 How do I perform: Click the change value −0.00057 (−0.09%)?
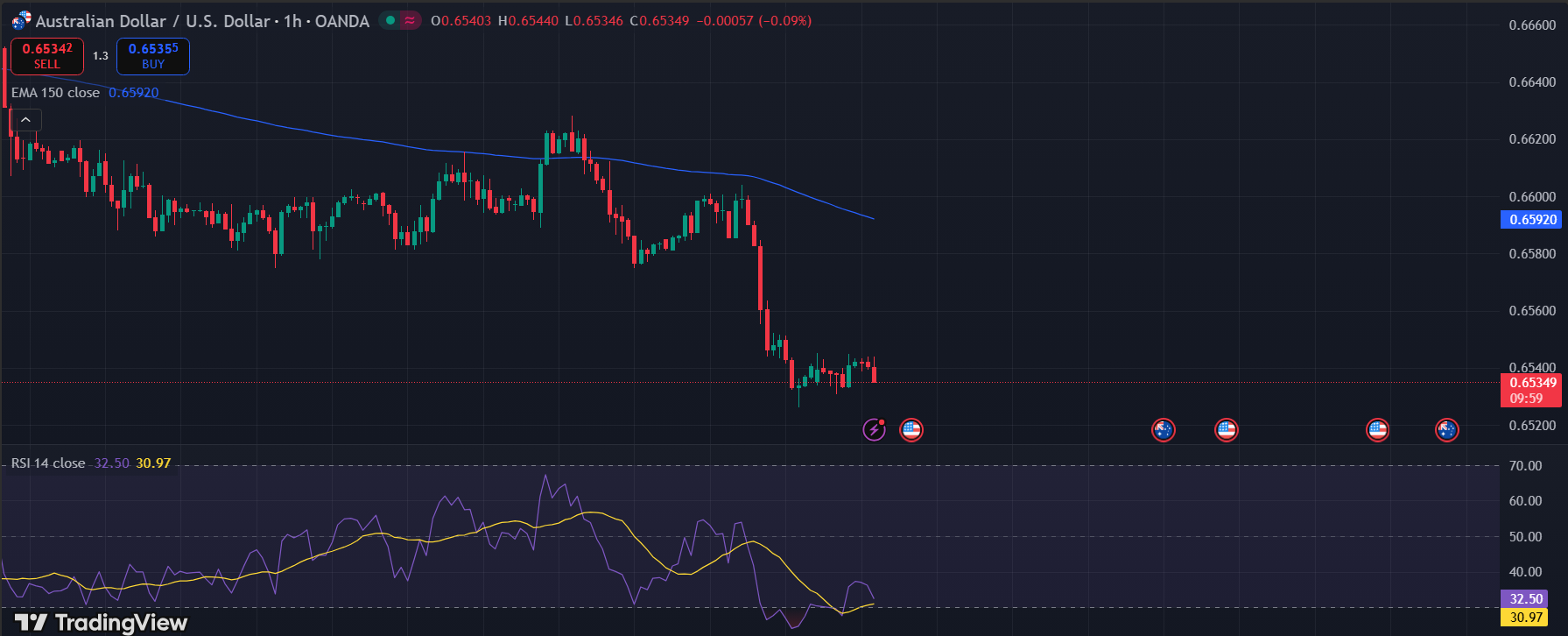[x=754, y=21]
